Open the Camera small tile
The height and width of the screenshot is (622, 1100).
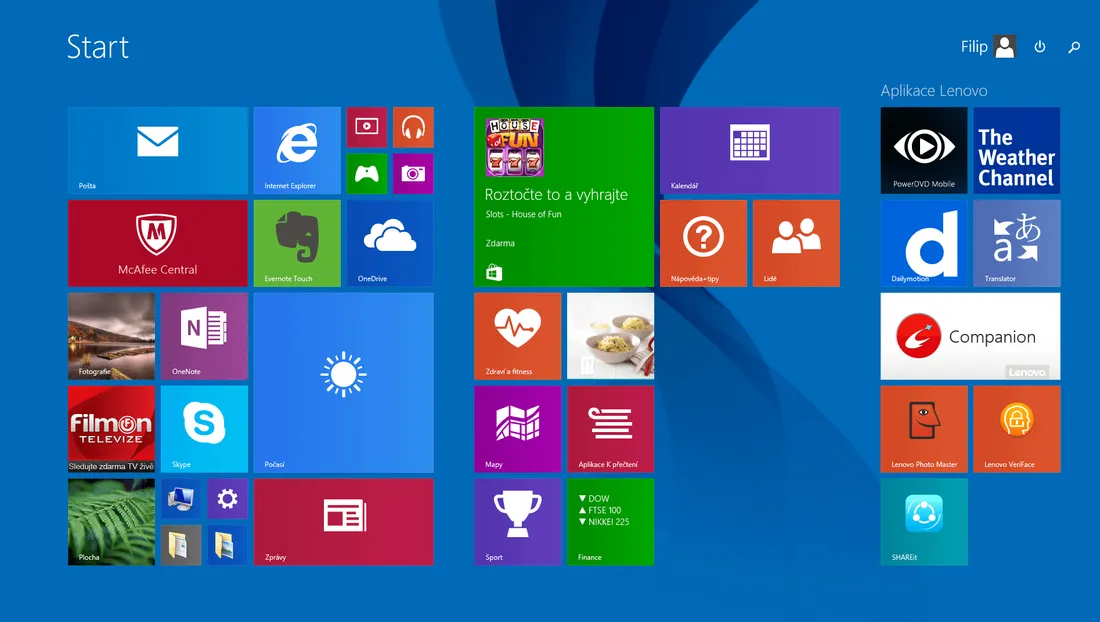coord(413,173)
